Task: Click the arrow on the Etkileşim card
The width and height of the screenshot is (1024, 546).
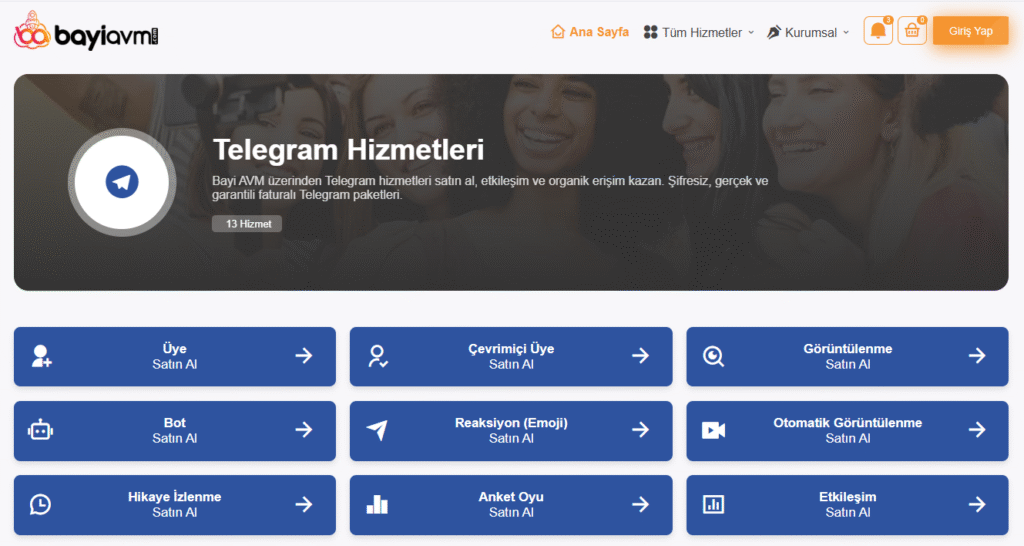Action: 977,504
